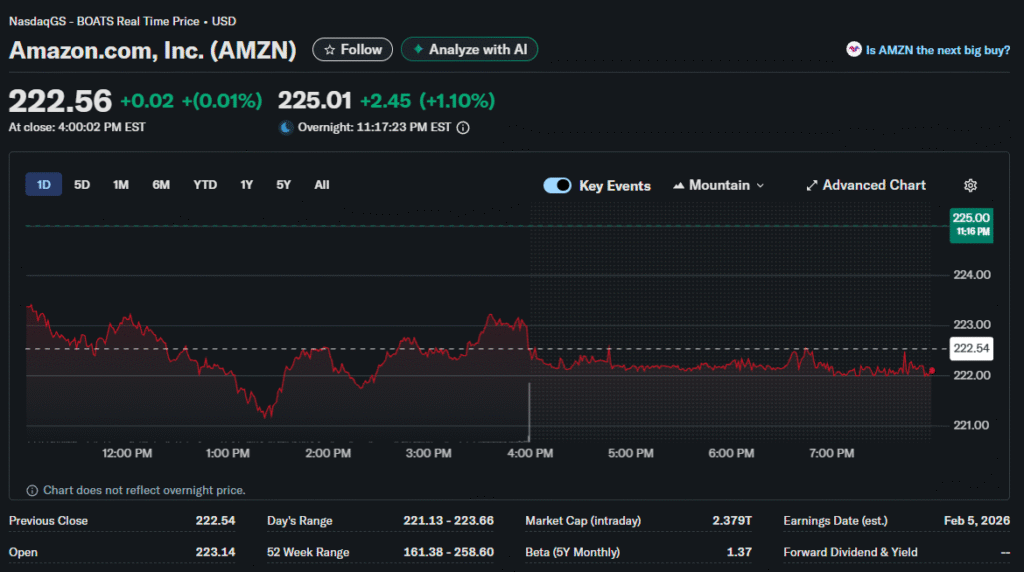Image resolution: width=1024 pixels, height=572 pixels.
Task: Select the 1D time range tab
Action: pos(44,185)
